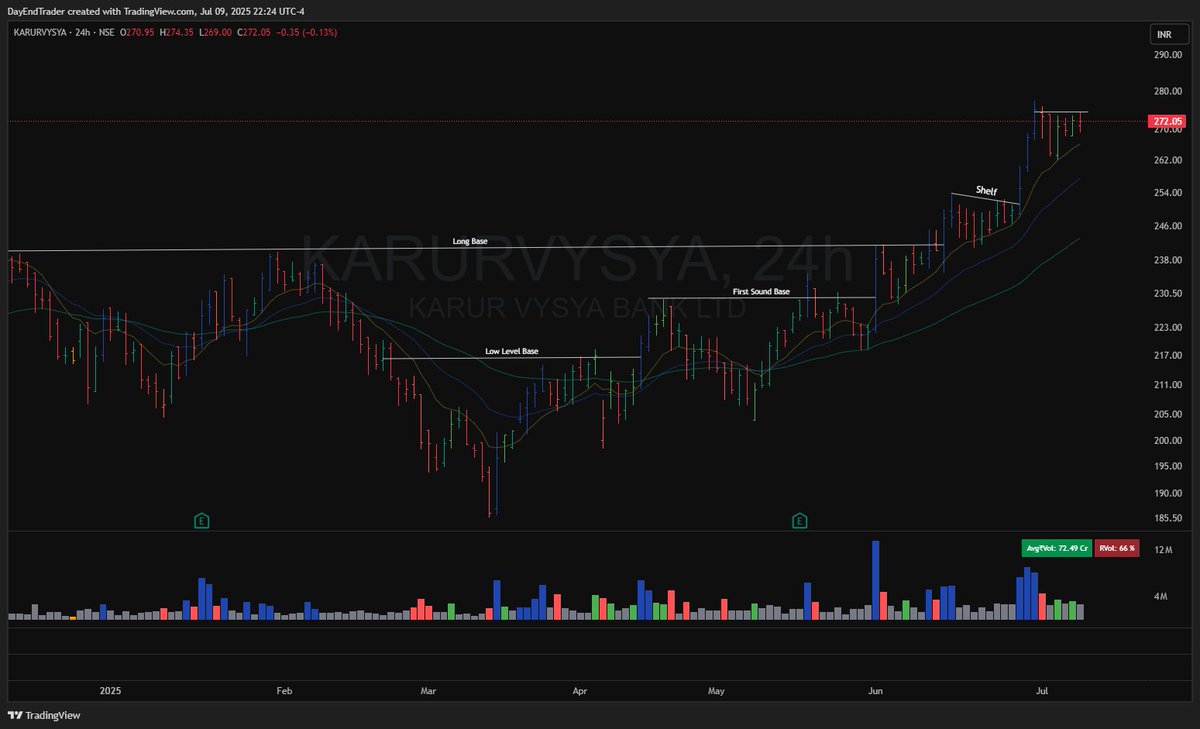Click the May label on time axis
Viewport: 1200px width, 729px height.
(x=716, y=691)
